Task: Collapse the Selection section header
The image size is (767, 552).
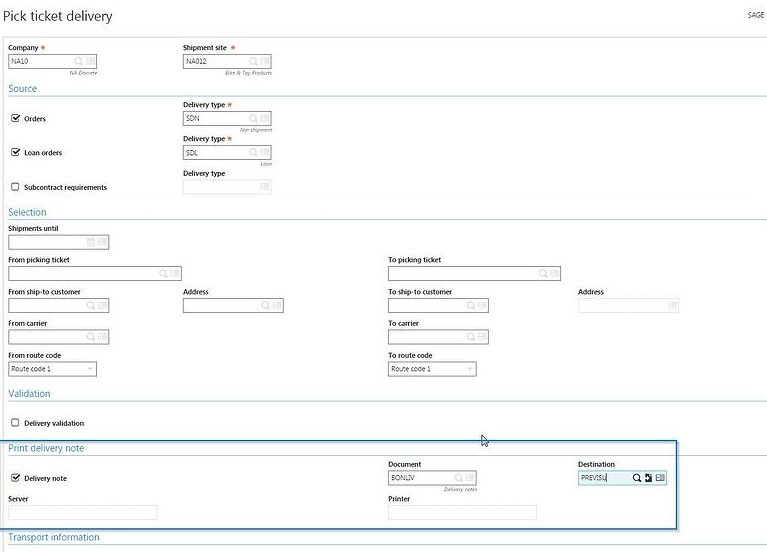Action: 27,212
